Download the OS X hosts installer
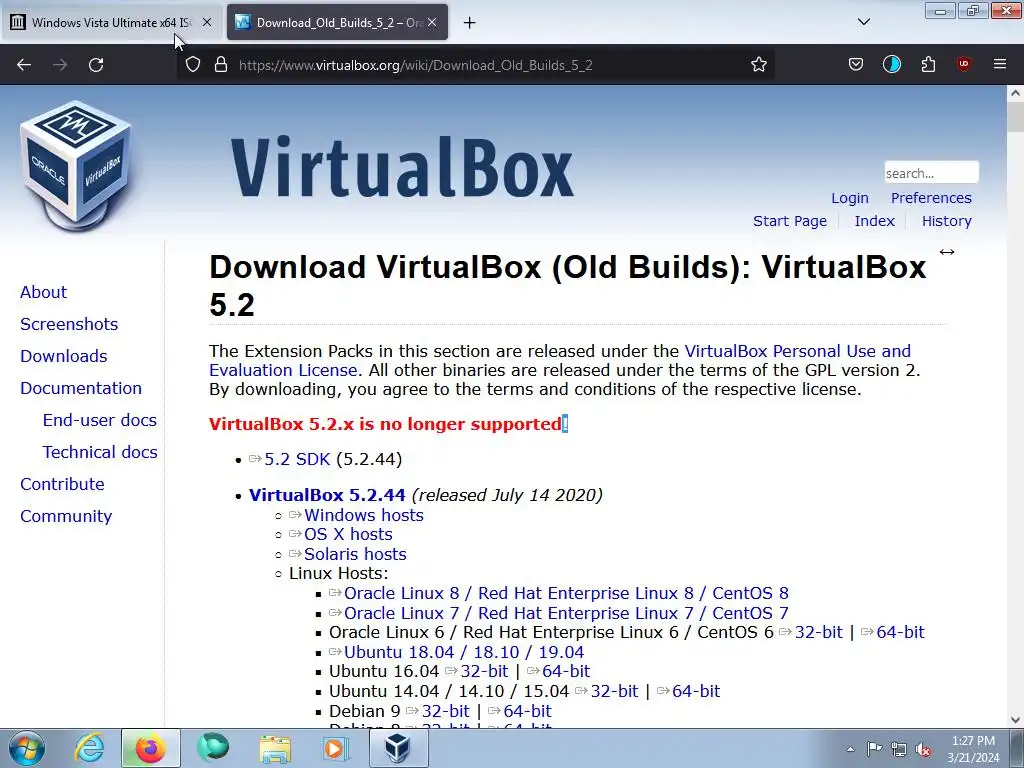The image size is (1024, 768). [x=348, y=534]
